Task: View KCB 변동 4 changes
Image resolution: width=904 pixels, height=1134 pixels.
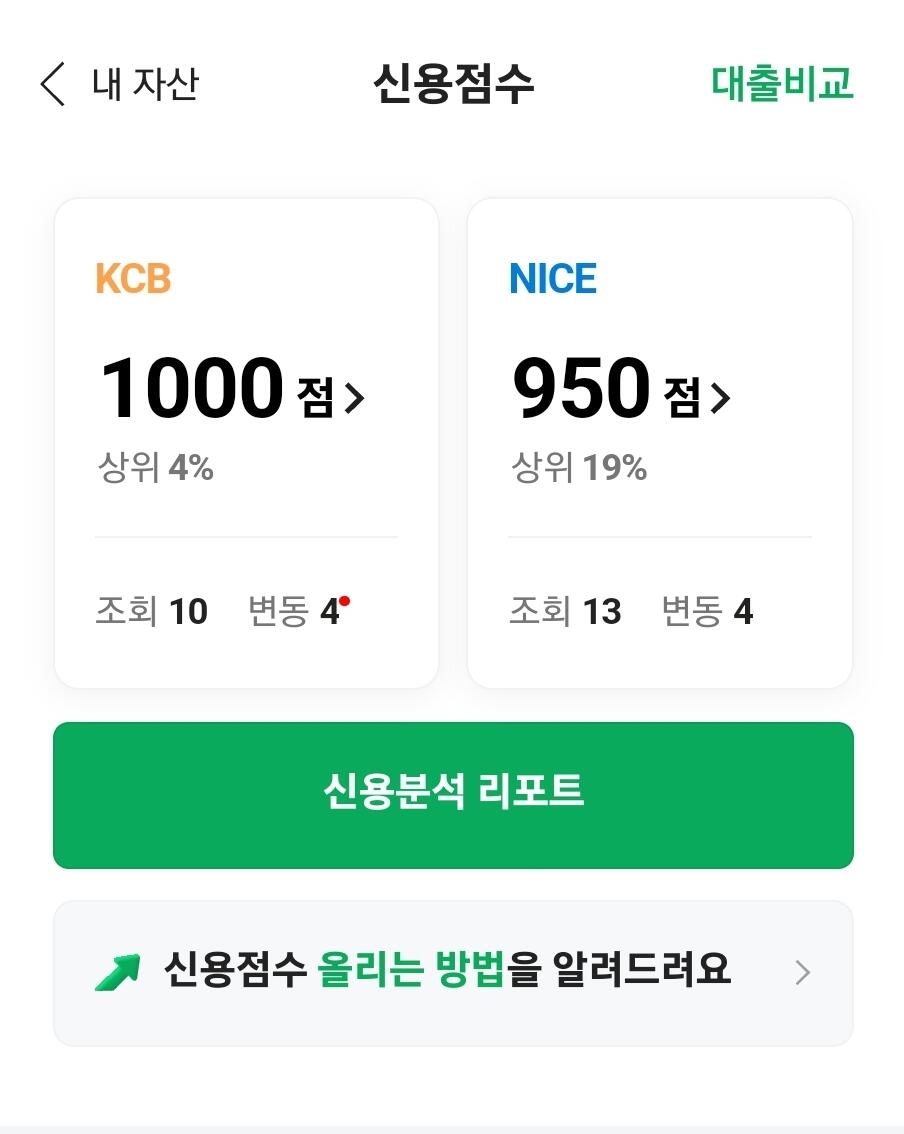Action: coord(293,611)
